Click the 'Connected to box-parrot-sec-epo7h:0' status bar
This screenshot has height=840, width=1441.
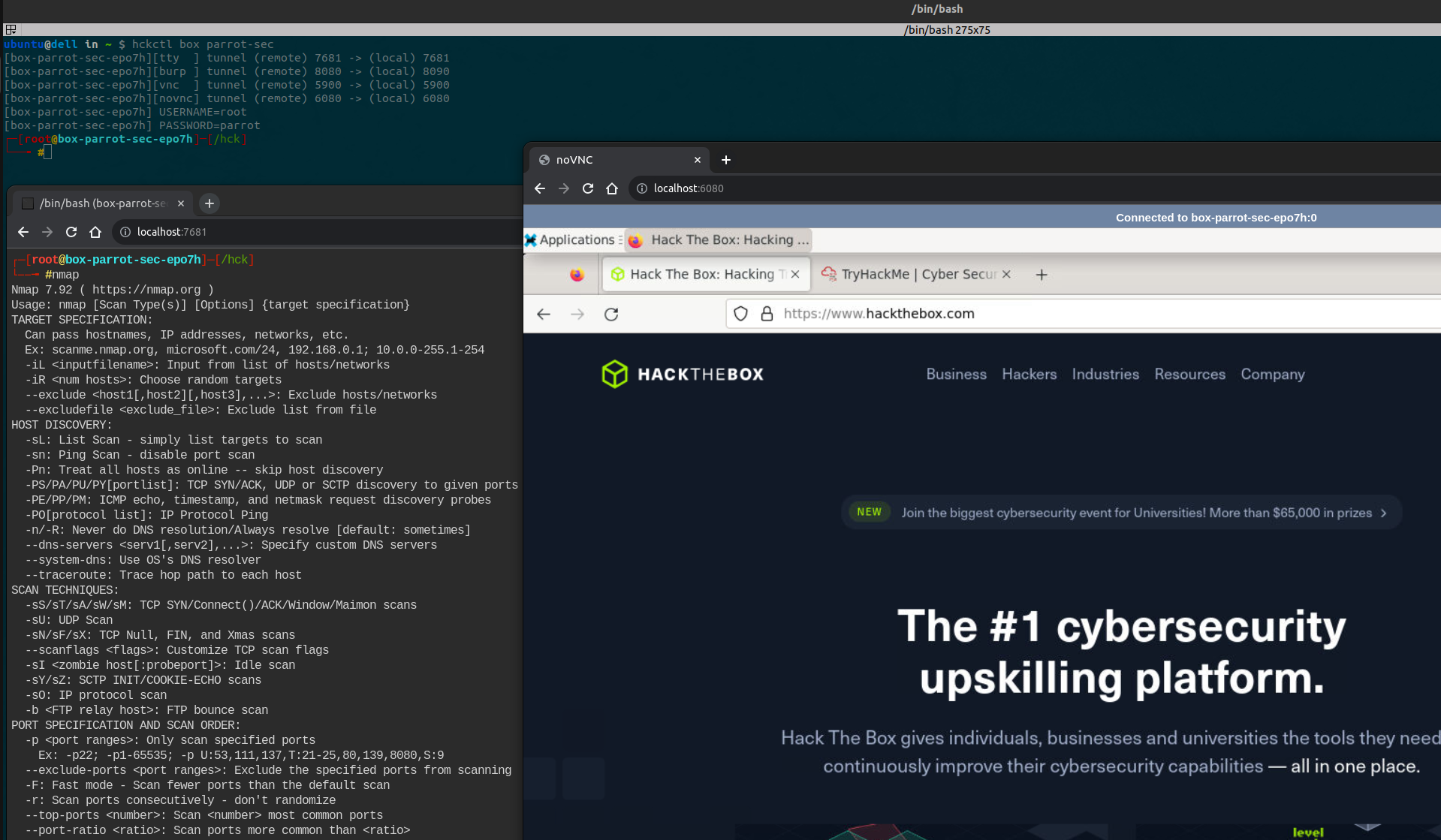tap(982, 218)
